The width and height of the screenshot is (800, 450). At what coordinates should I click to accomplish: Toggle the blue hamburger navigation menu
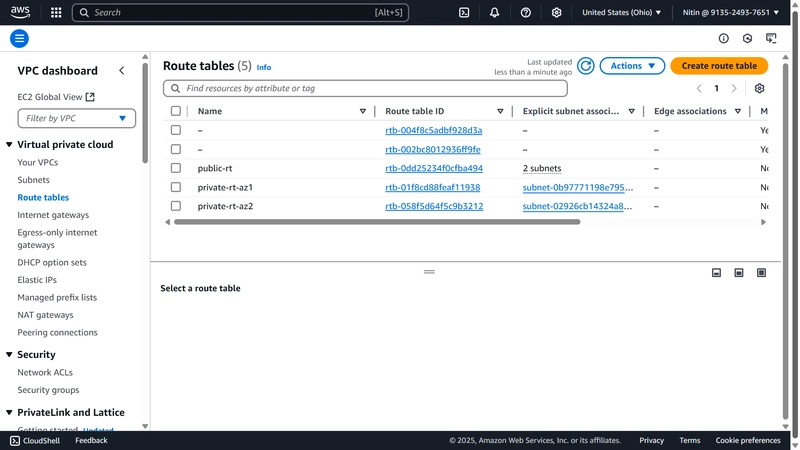(x=19, y=38)
